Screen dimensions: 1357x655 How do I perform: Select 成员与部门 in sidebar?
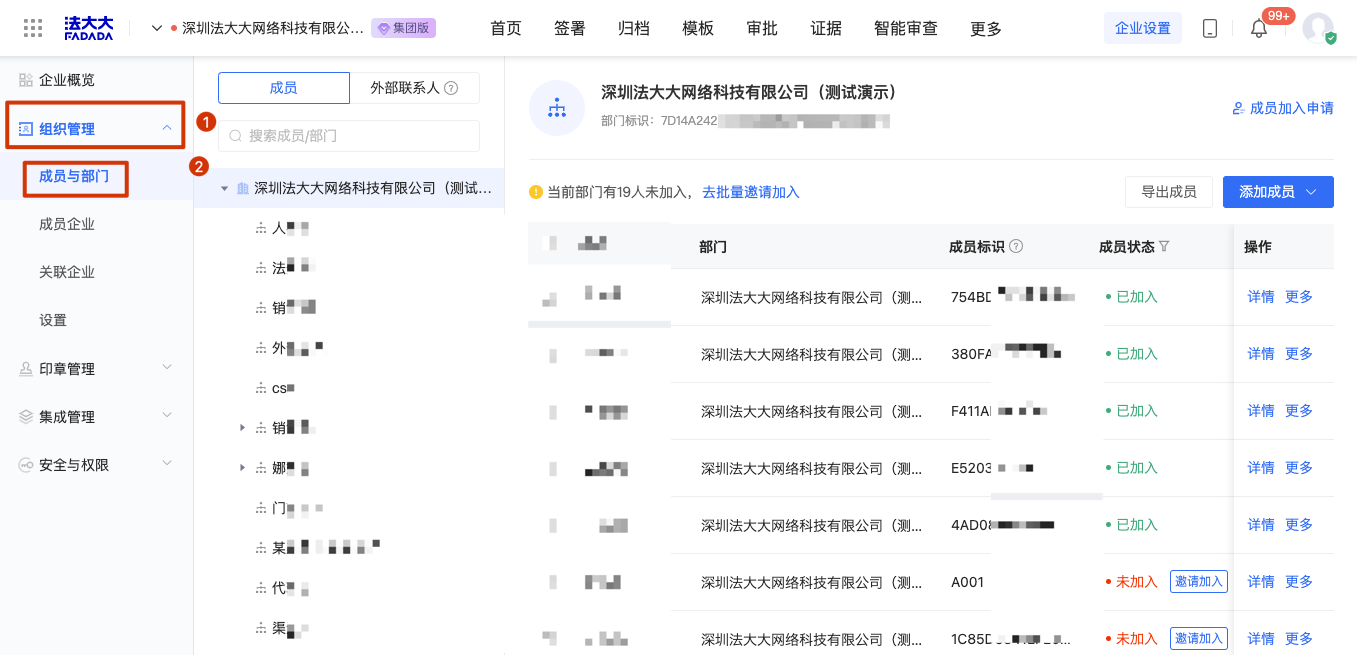pos(74,176)
